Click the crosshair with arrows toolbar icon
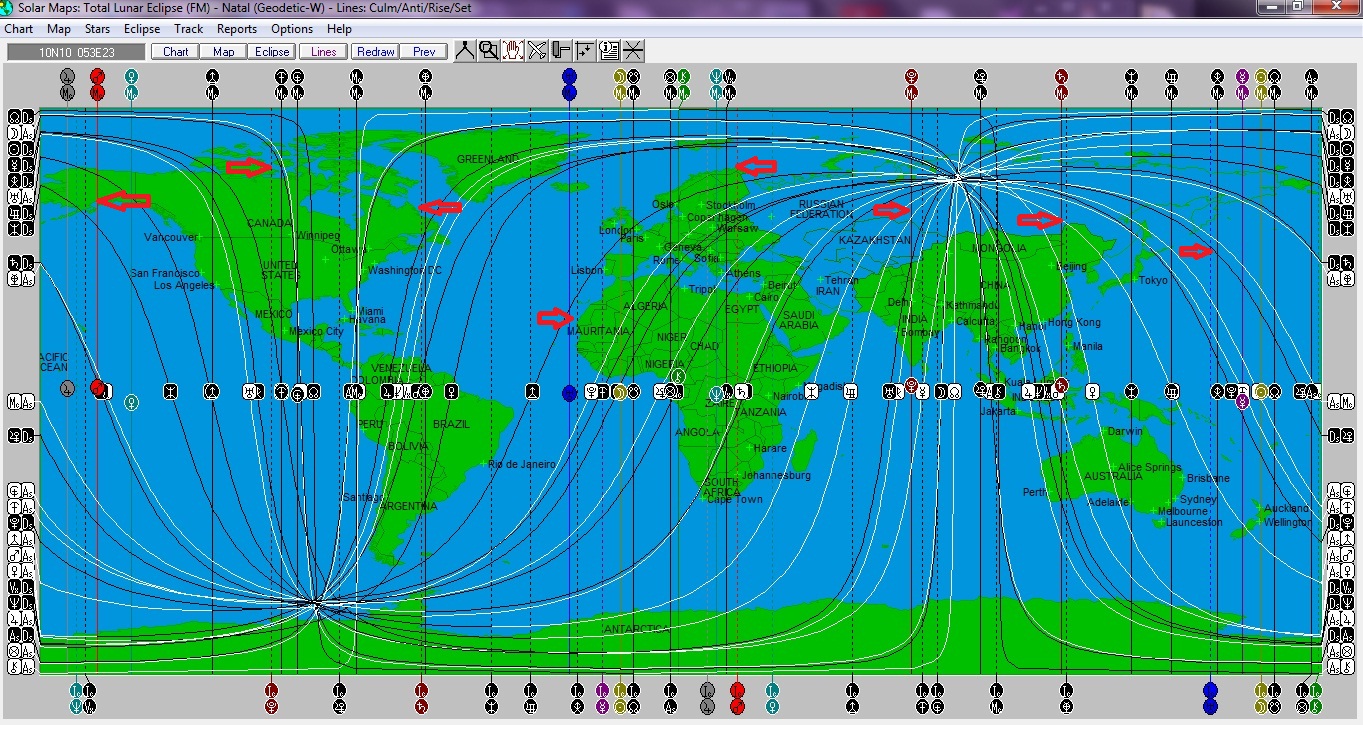Screen dimensions: 1363x730 click(585, 51)
